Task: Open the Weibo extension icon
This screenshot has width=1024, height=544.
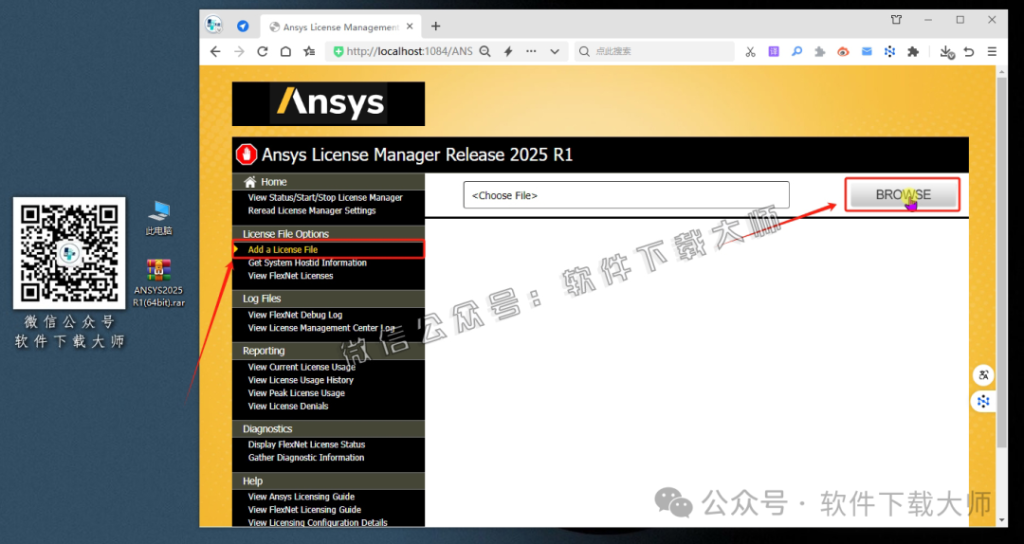Action: (843, 52)
